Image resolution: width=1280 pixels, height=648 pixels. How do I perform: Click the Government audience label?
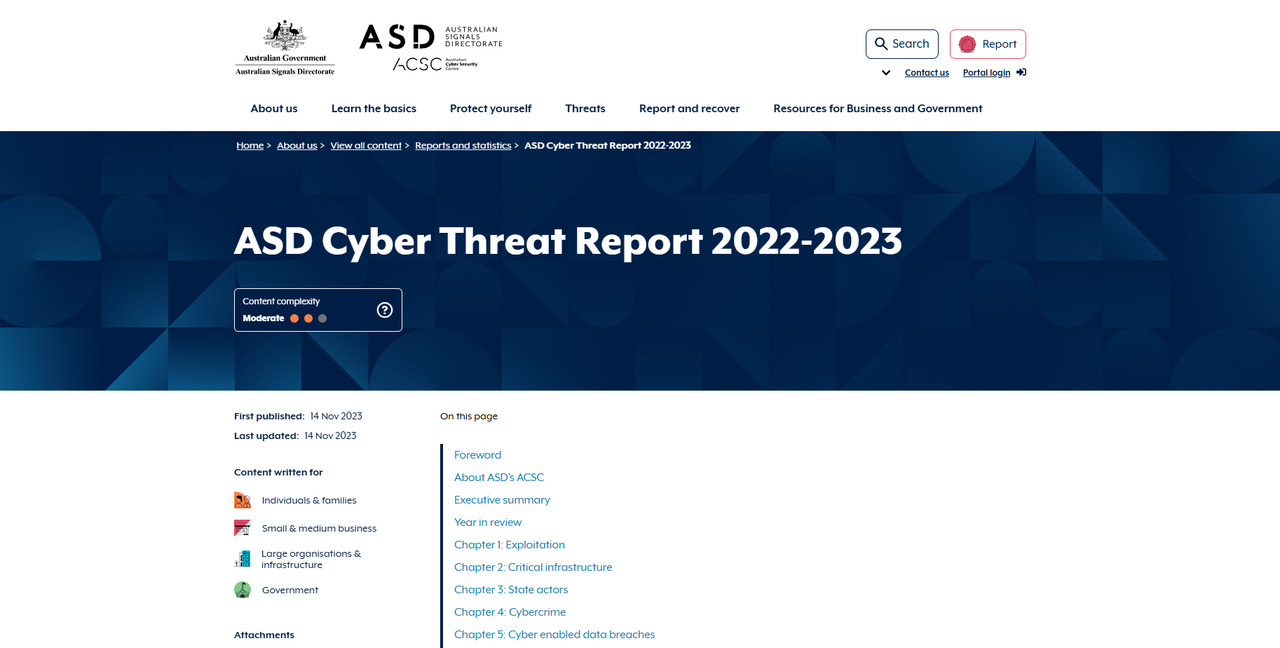(x=290, y=590)
